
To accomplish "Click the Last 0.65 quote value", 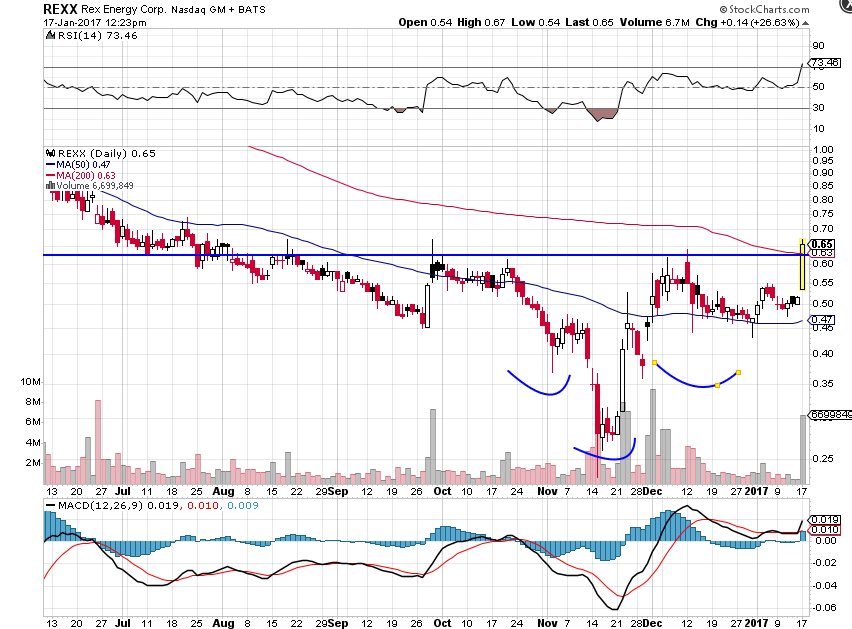I will (x=590, y=23).
